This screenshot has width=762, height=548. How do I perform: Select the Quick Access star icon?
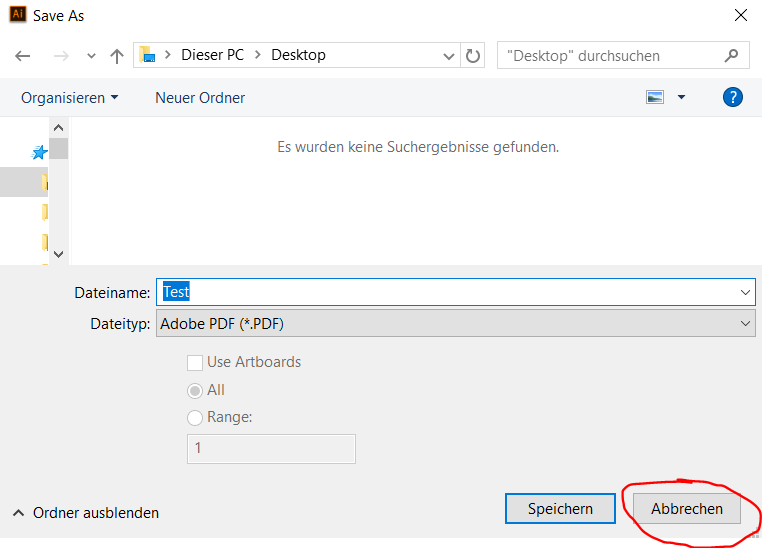40,153
